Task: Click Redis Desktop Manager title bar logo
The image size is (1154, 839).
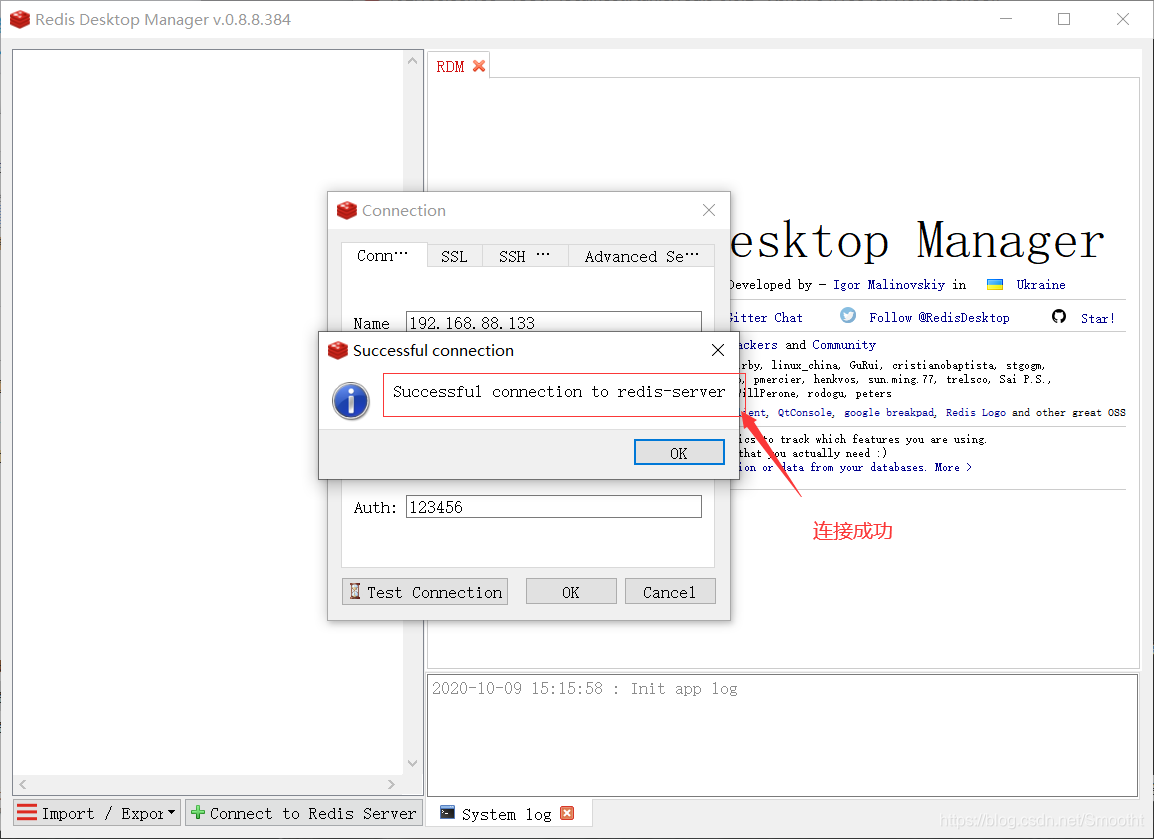Action: point(20,19)
